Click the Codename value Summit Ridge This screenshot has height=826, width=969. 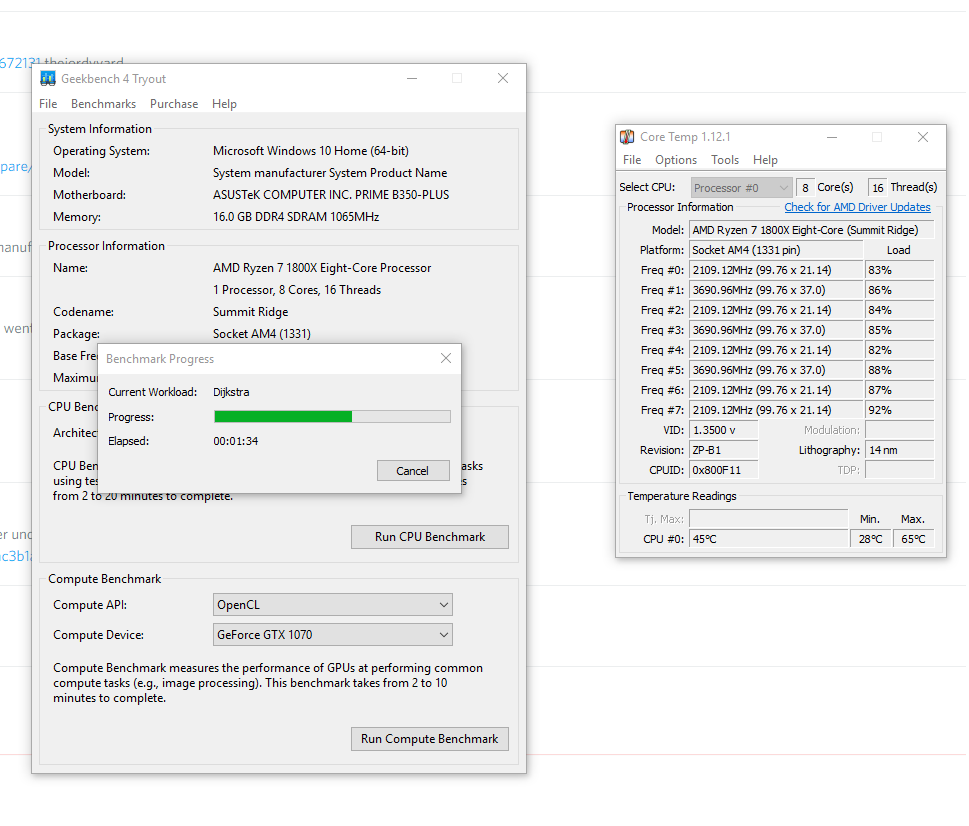[250, 312]
